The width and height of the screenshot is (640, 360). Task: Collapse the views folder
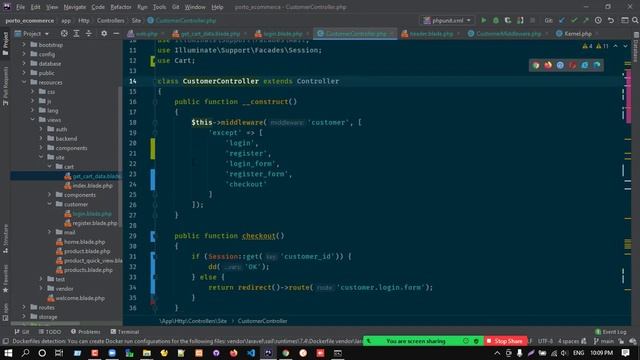[x=33, y=120]
